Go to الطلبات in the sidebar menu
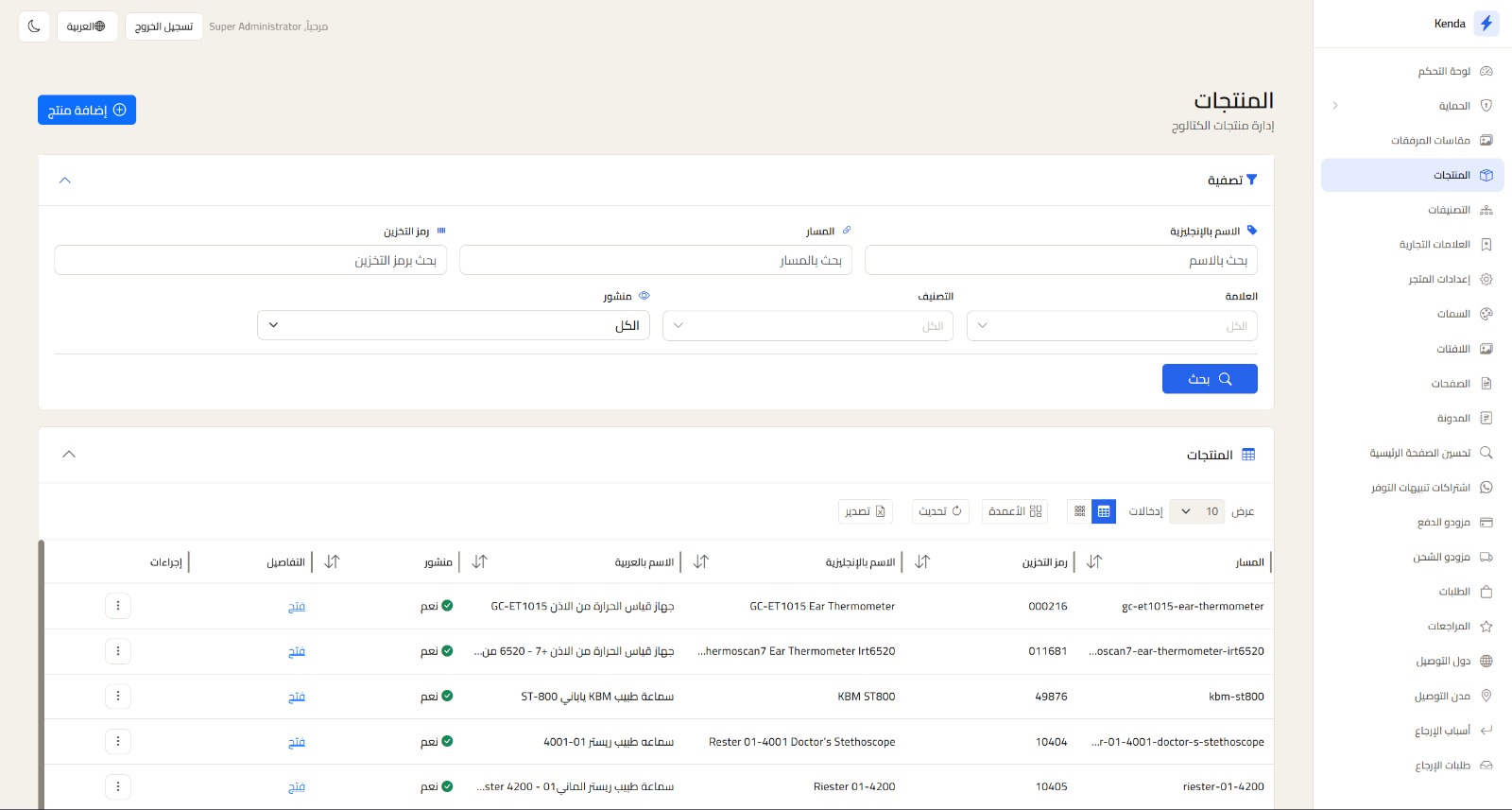1512x810 pixels. (x=1413, y=592)
